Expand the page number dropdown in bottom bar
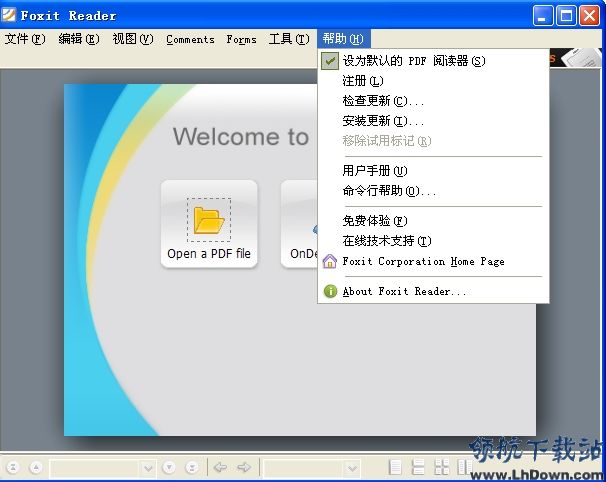The image size is (606, 482). coord(148,467)
